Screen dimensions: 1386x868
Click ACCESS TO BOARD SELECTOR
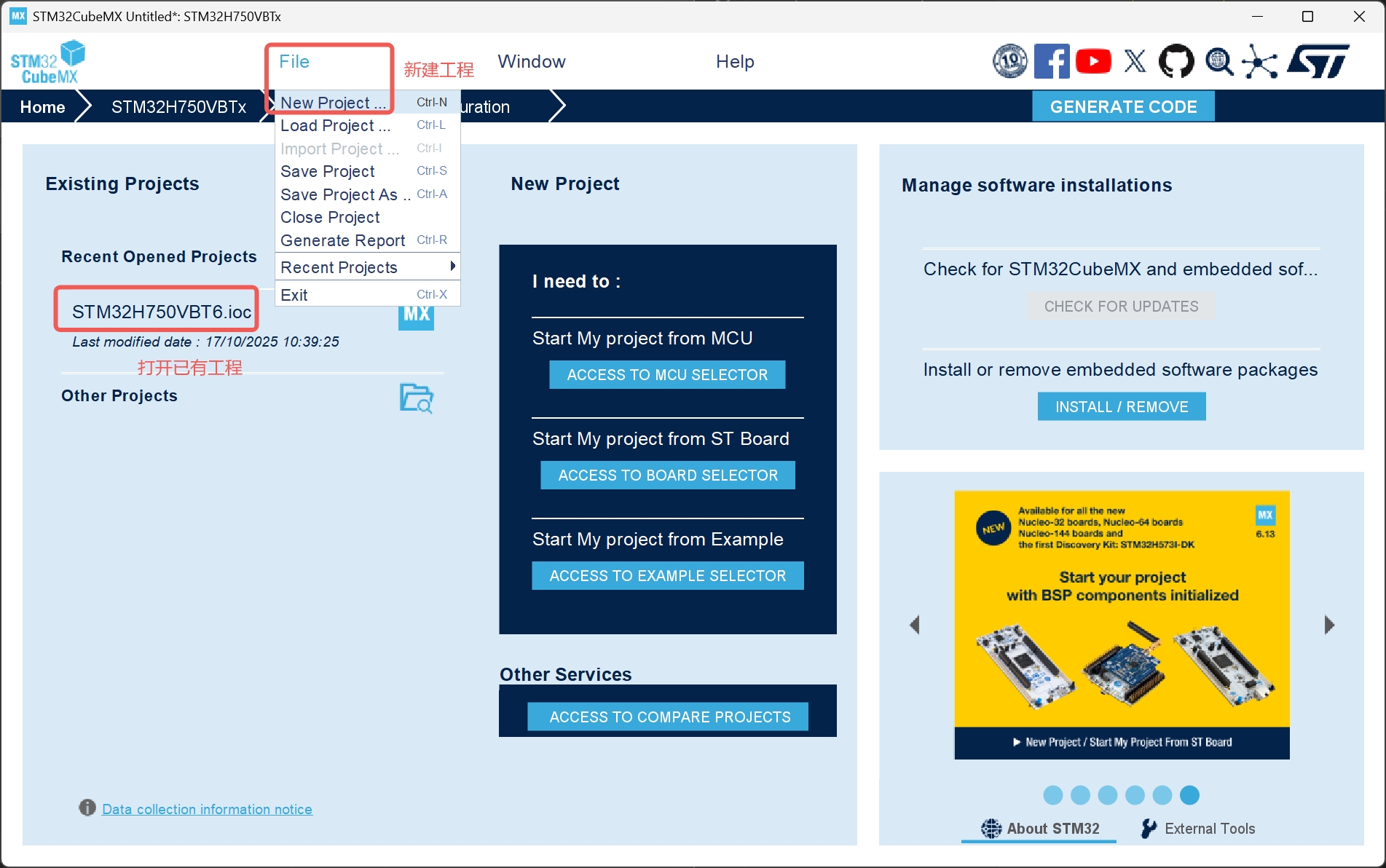click(667, 475)
